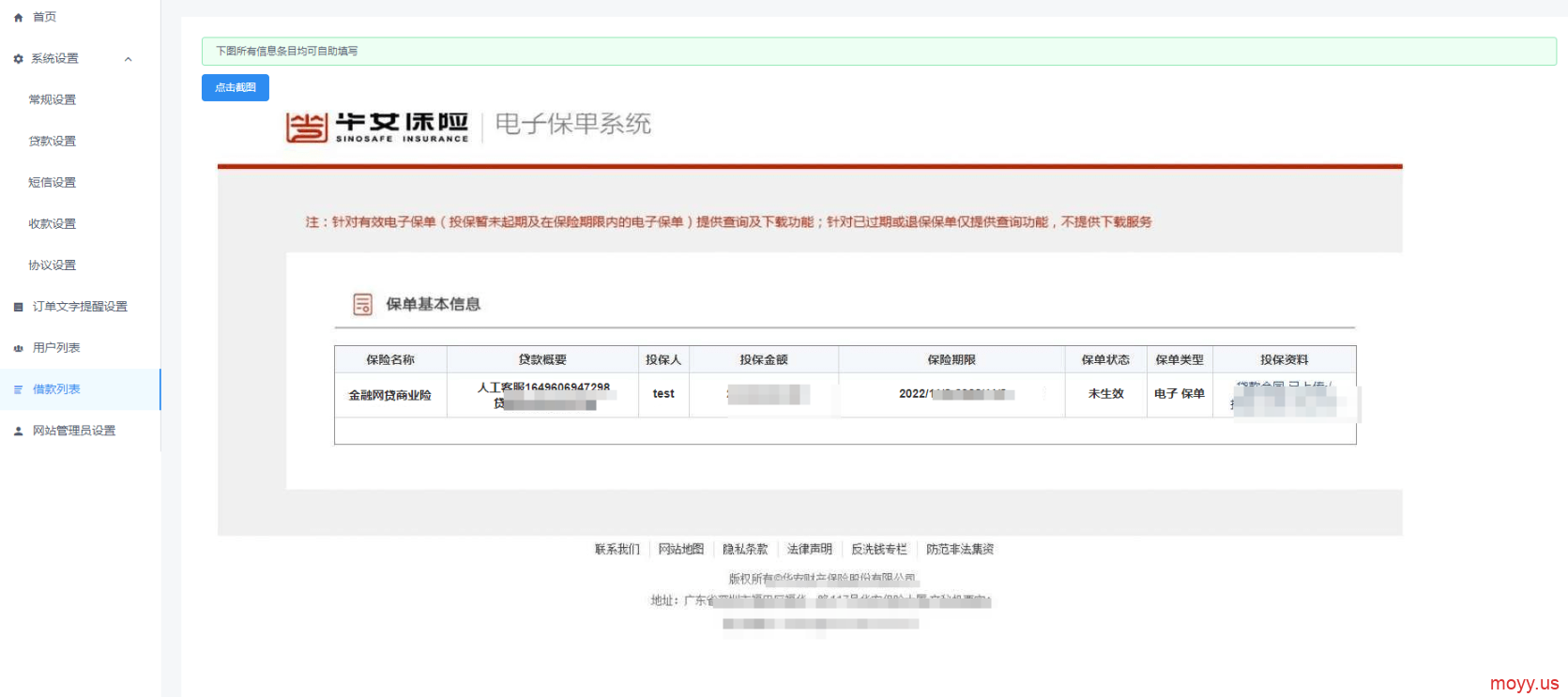
Task: Open 网站地图 footer link
Action: click(x=680, y=549)
